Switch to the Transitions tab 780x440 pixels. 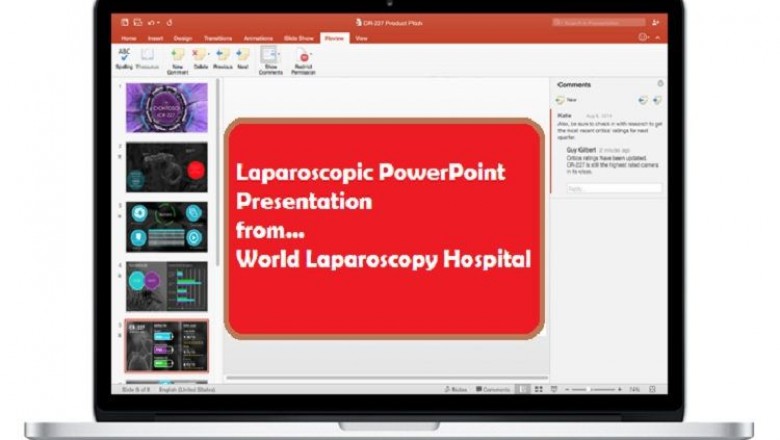[218, 38]
